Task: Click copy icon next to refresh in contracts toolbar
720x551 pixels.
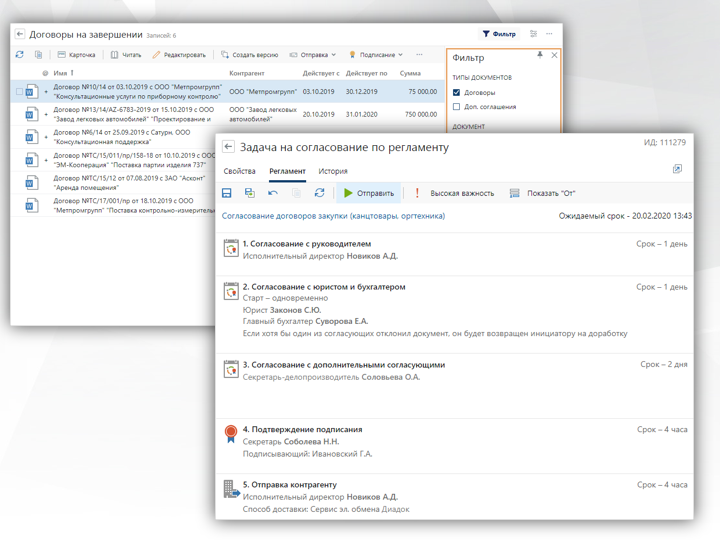Action: click(39, 55)
